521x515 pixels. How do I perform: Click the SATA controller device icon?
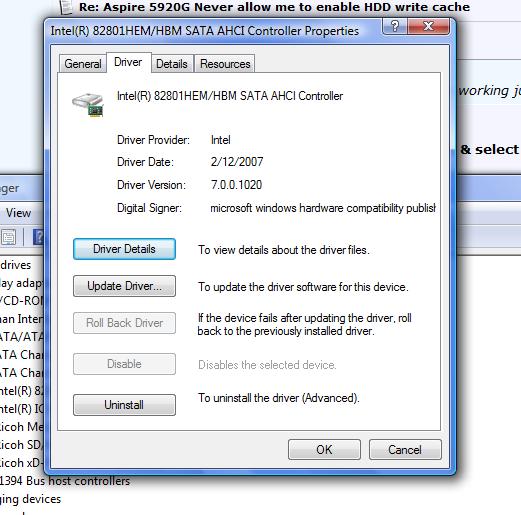coord(88,105)
